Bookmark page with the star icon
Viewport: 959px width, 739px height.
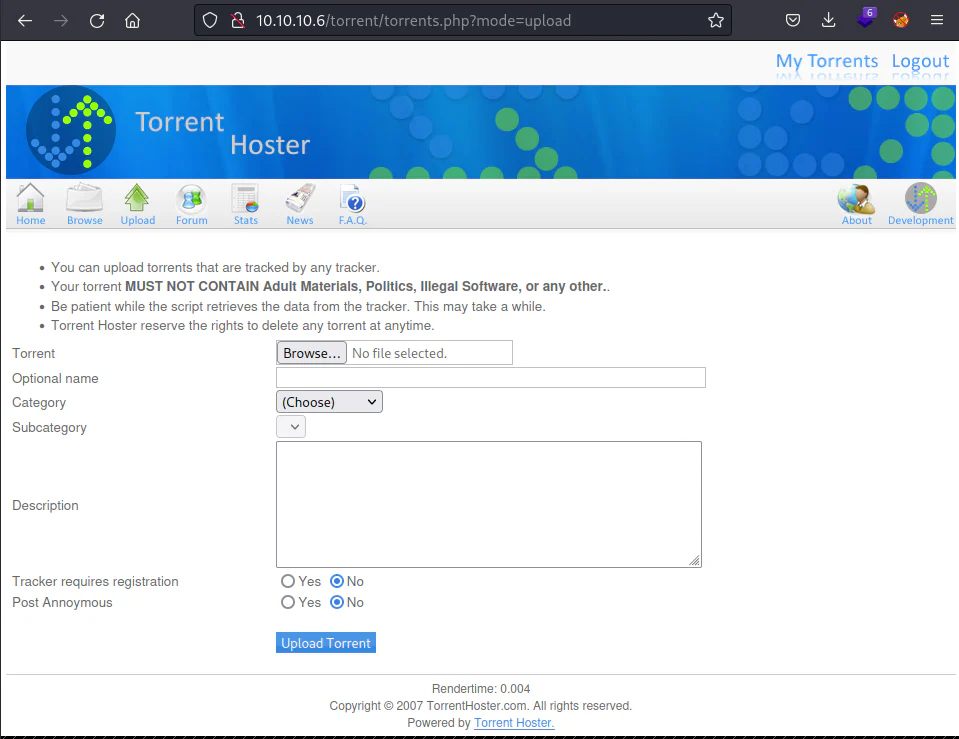[x=716, y=21]
